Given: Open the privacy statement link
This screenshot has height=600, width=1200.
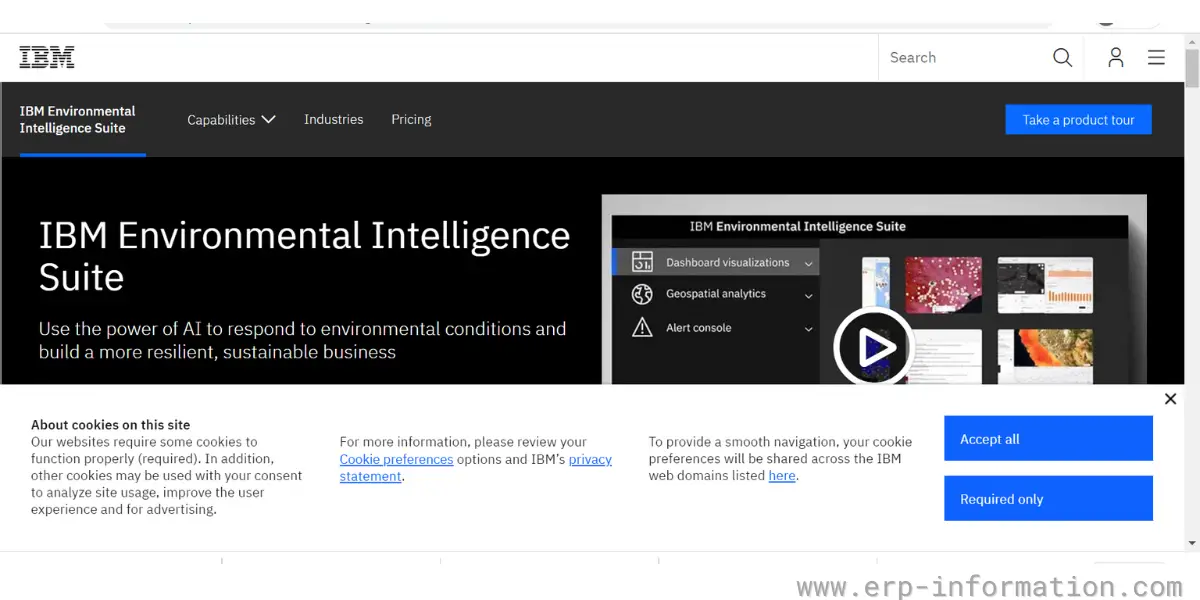Looking at the screenshot, I should coord(476,468).
